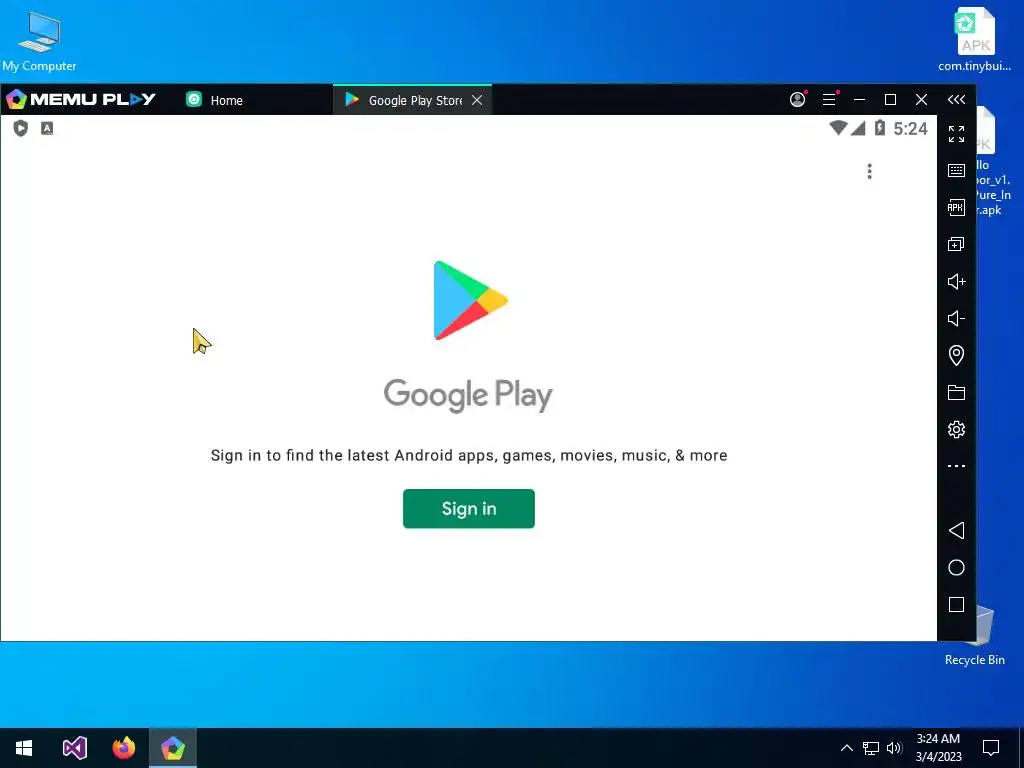Open MEmu settings gear icon
This screenshot has height=768, width=1024.
(956, 429)
